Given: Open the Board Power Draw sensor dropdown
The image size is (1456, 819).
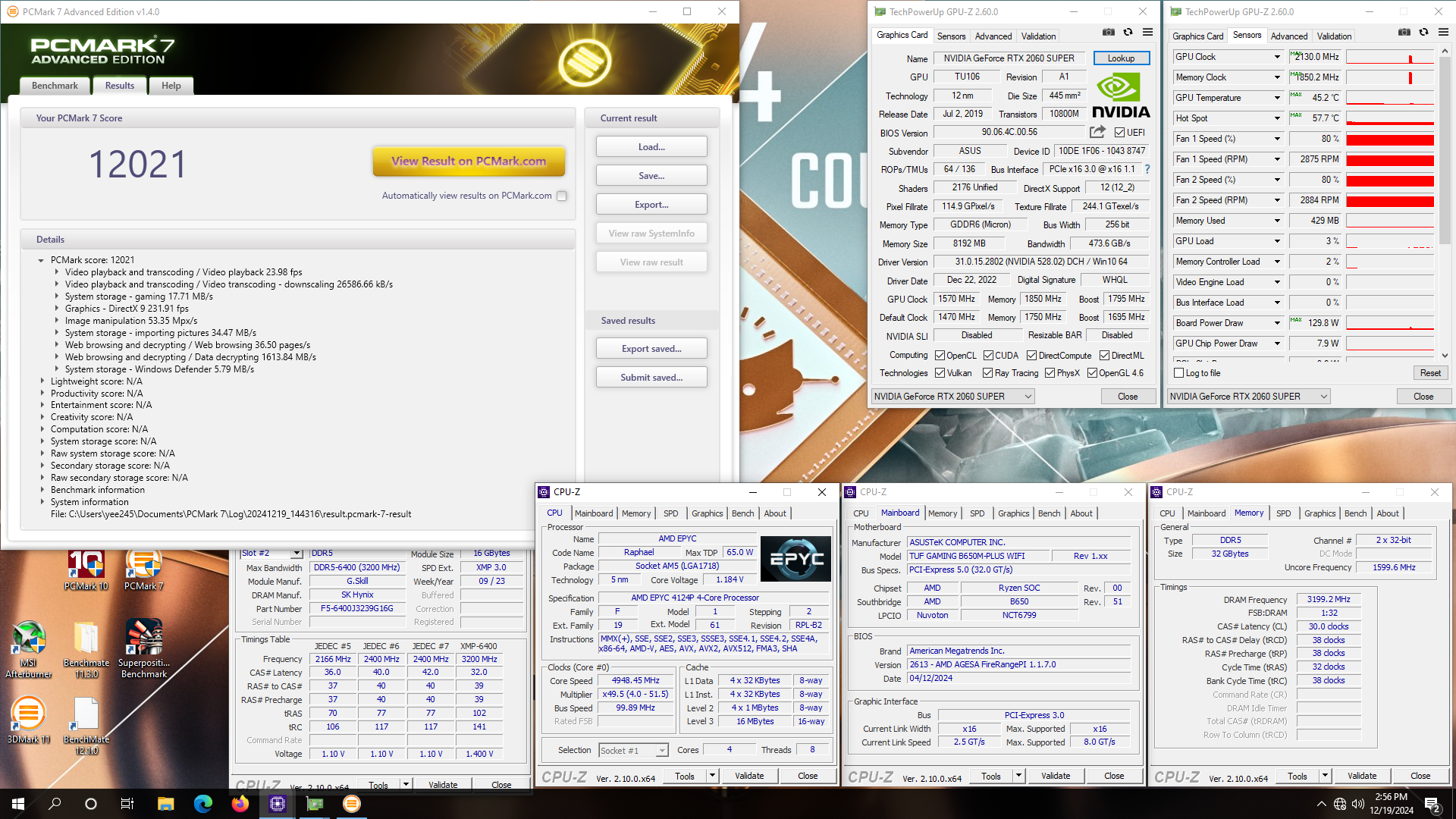Looking at the screenshot, I should pos(1277,323).
